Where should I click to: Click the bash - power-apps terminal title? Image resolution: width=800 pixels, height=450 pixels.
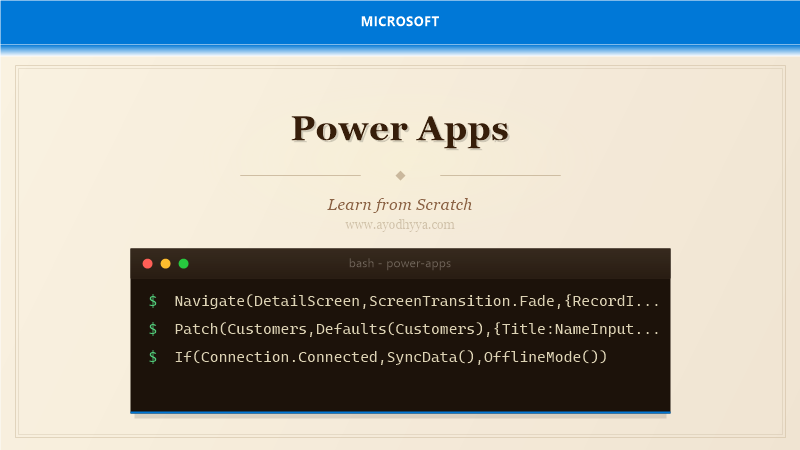point(400,263)
